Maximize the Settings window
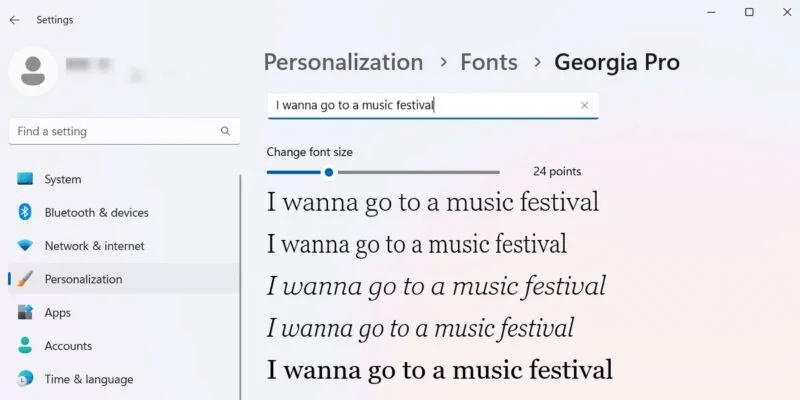The width and height of the screenshot is (800, 400). [x=749, y=12]
